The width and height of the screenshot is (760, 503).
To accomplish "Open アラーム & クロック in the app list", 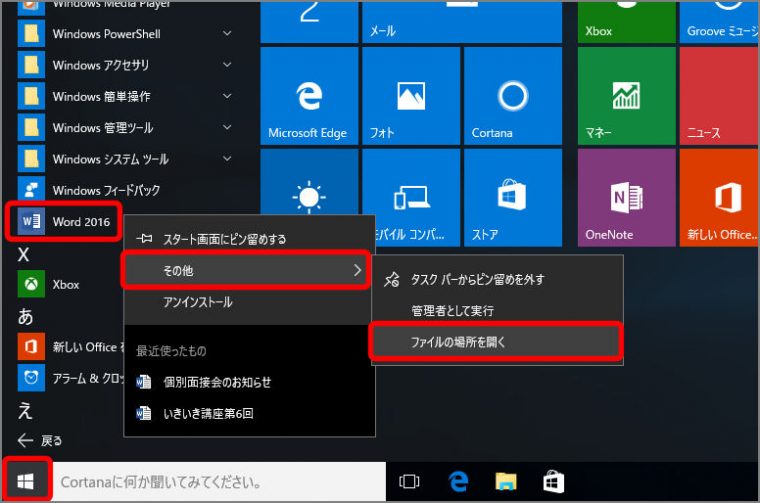I will (x=70, y=378).
